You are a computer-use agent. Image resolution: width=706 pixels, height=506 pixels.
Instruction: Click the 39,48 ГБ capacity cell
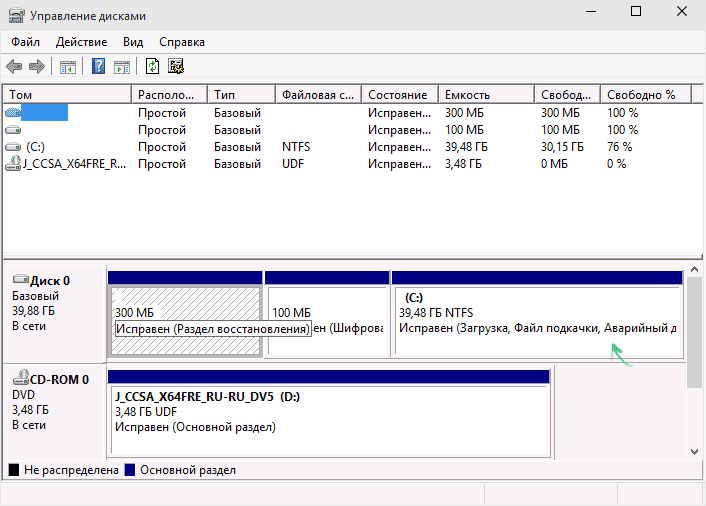466,147
